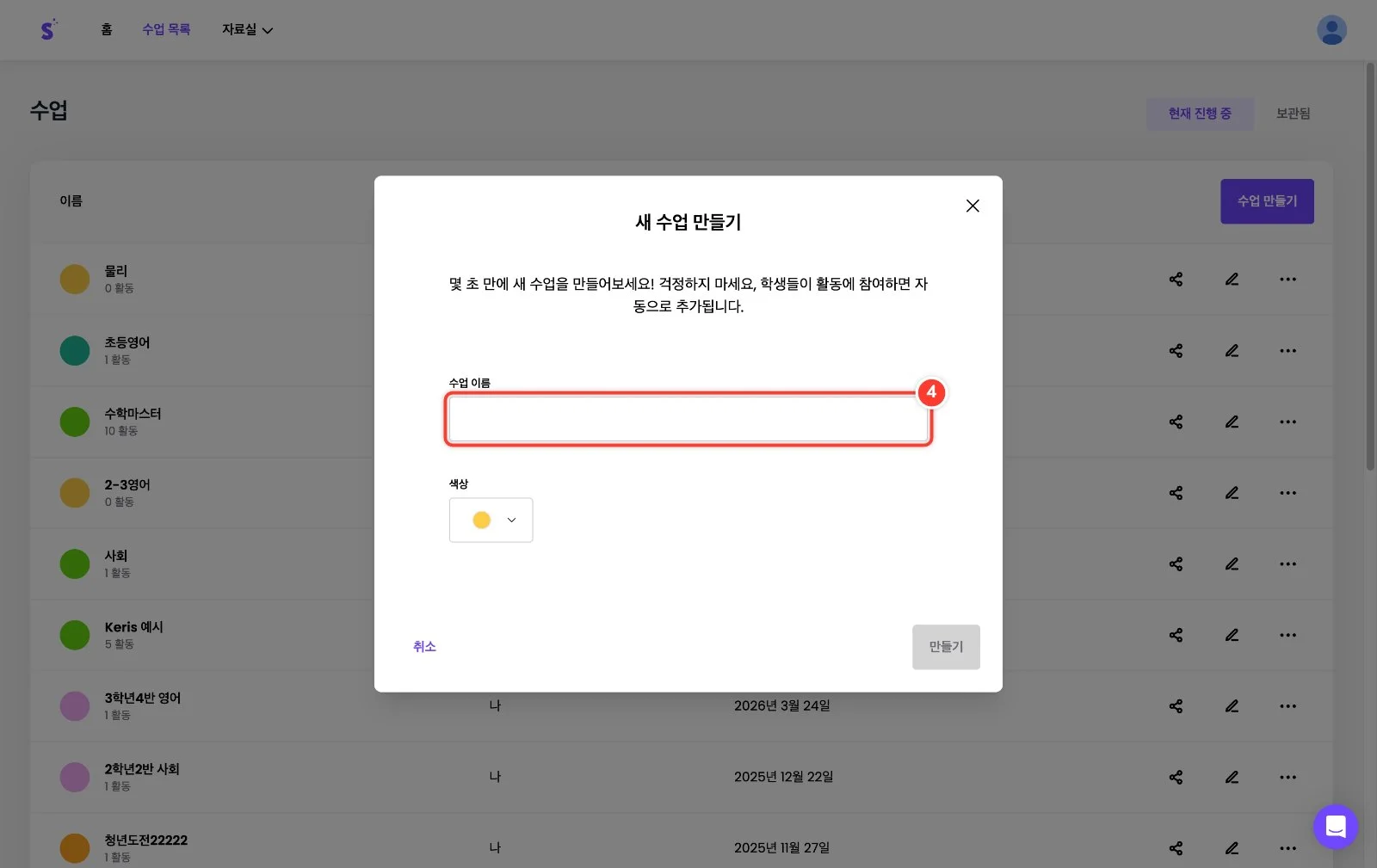
Task: Go to 홈 in navigation
Action: point(107,29)
